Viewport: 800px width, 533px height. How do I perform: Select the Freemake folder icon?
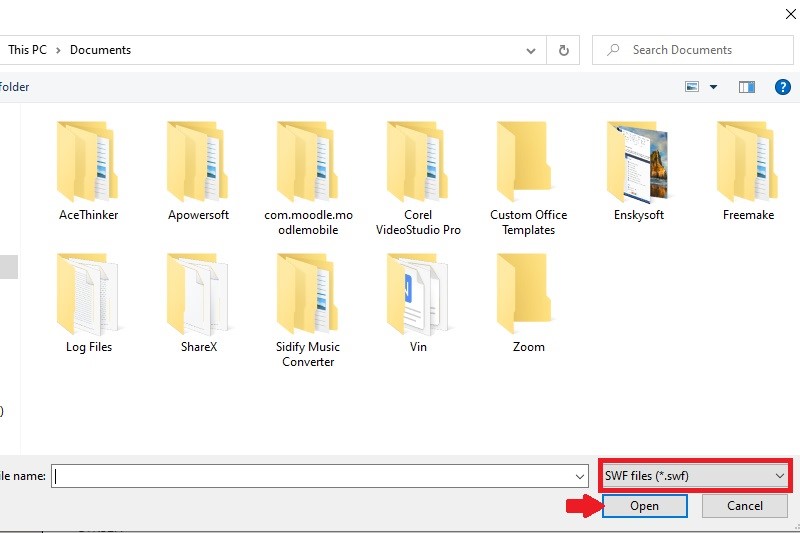[747, 161]
